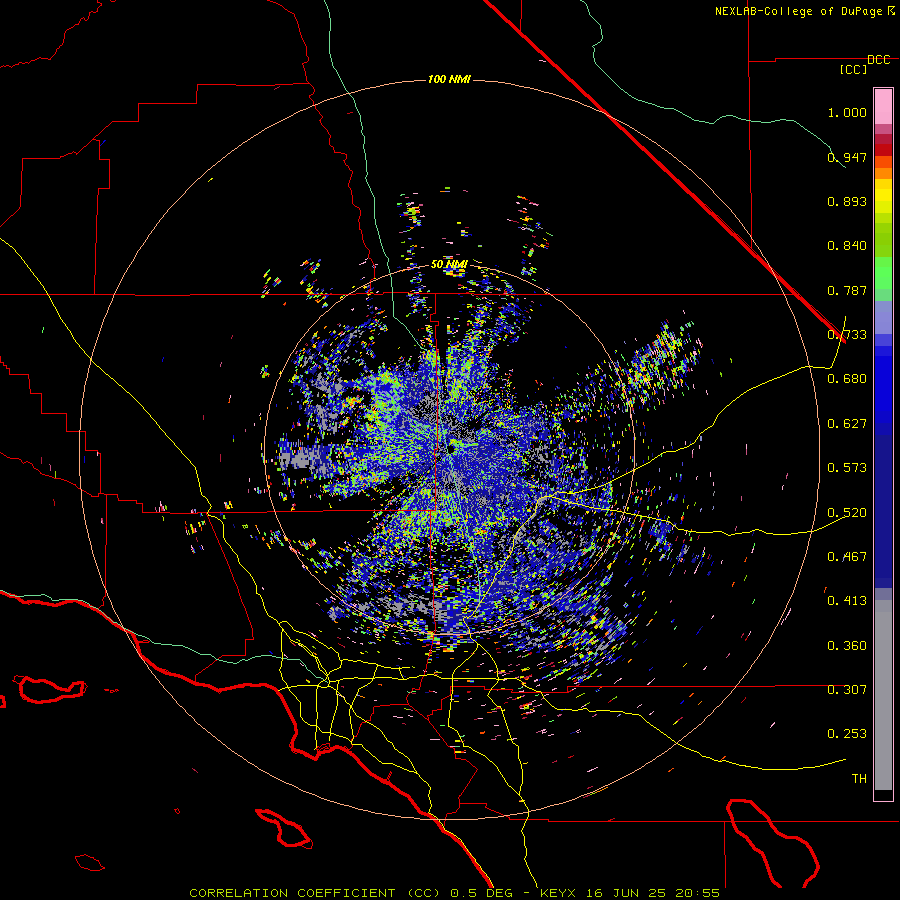Select the 0.680 scale value label

coord(847,379)
